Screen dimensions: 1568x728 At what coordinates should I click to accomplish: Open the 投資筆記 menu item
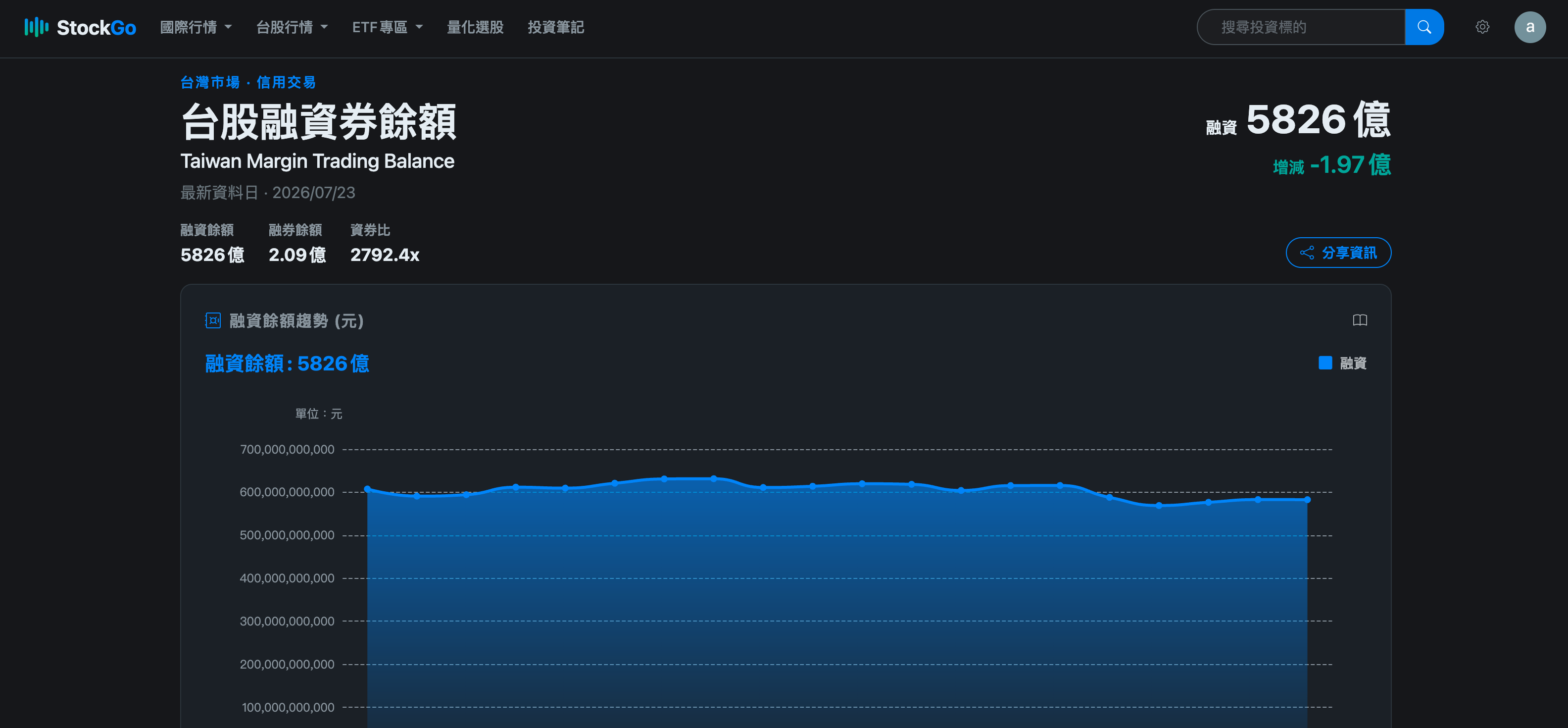(556, 27)
